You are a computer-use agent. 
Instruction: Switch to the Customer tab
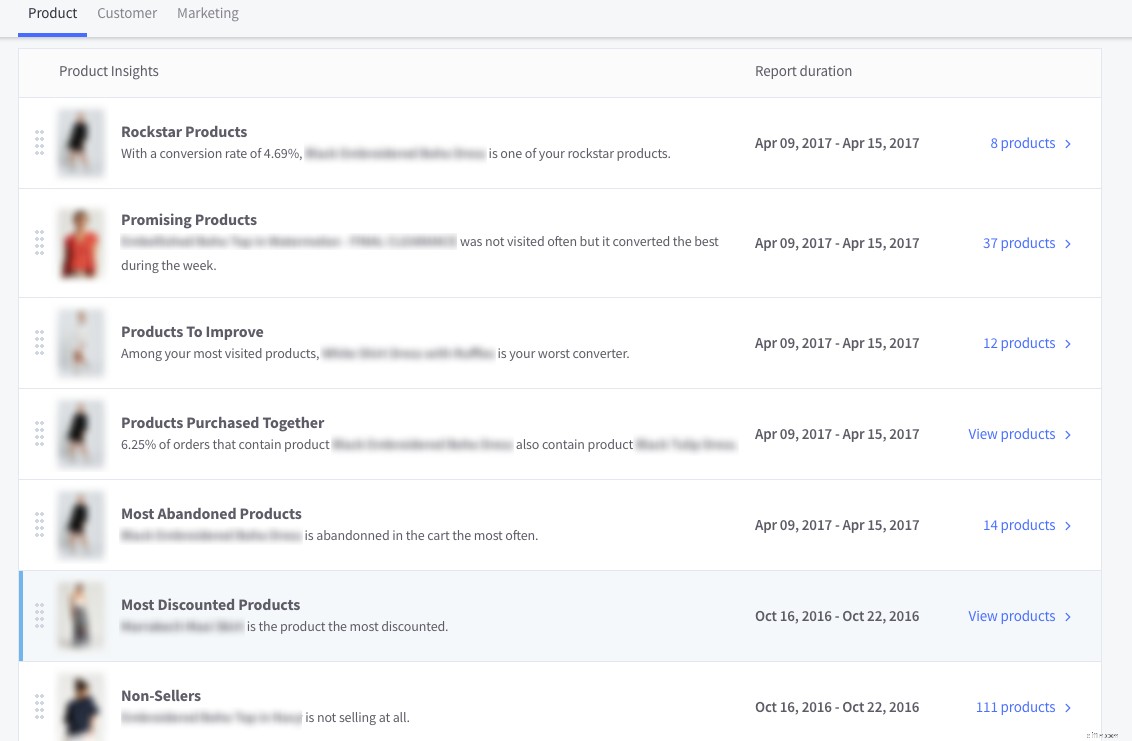(x=127, y=13)
